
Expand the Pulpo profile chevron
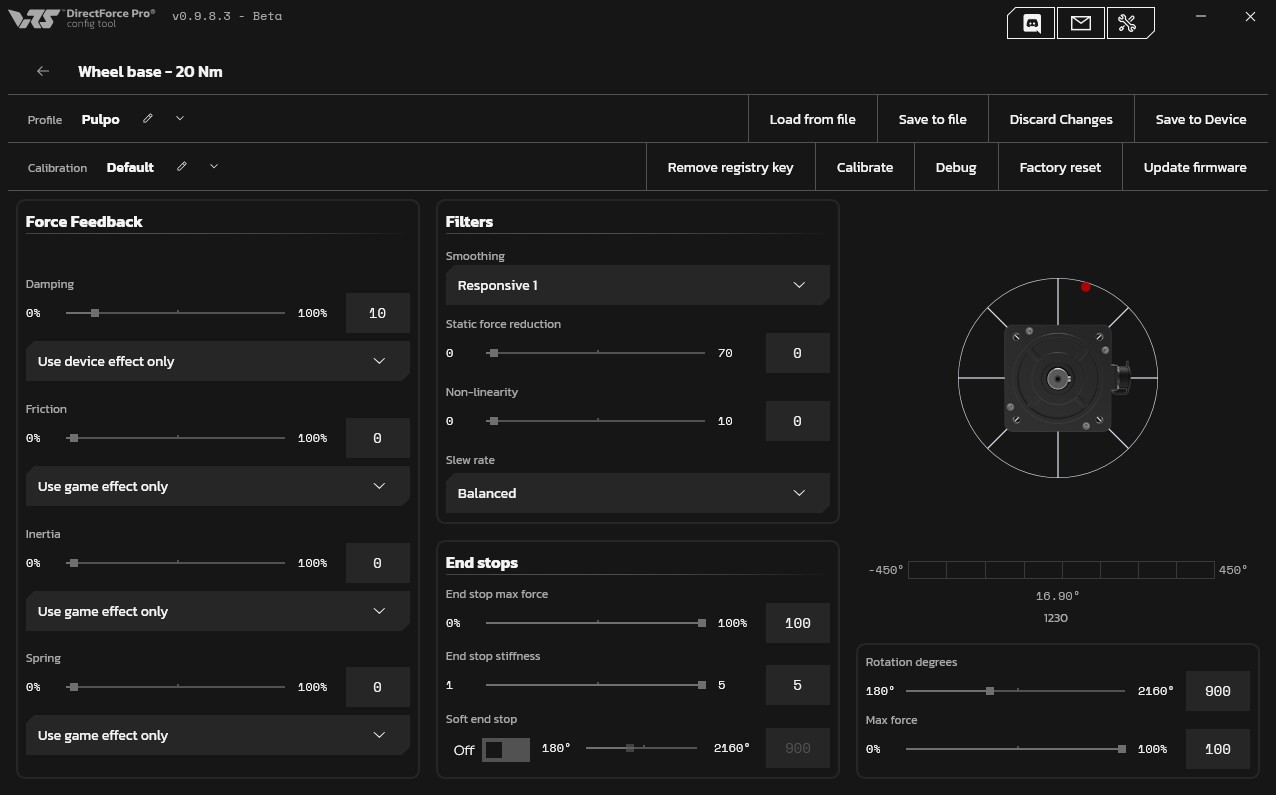(180, 118)
